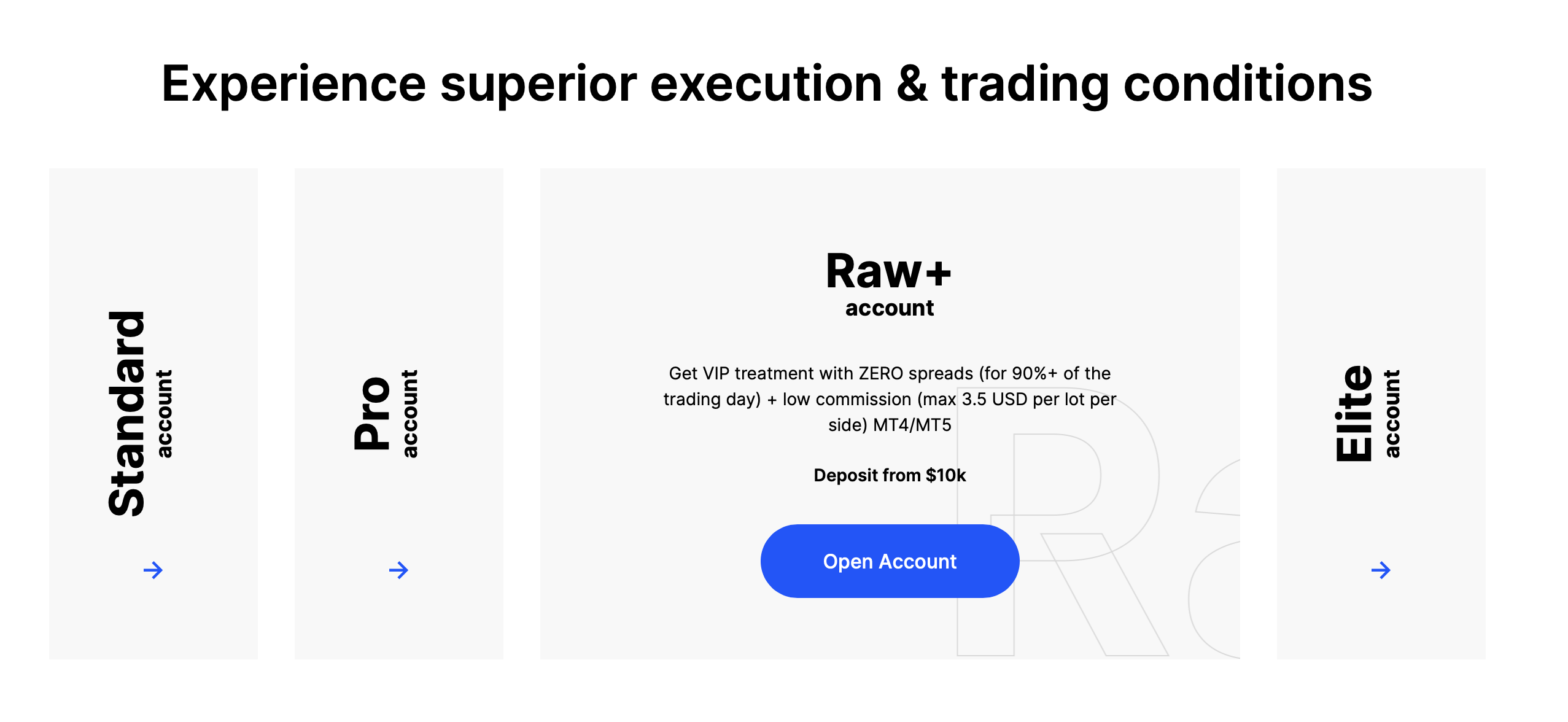Click the ZERO spreads description paragraph
Image resolution: width=1568 pixels, height=722 pixels.
[x=890, y=399]
